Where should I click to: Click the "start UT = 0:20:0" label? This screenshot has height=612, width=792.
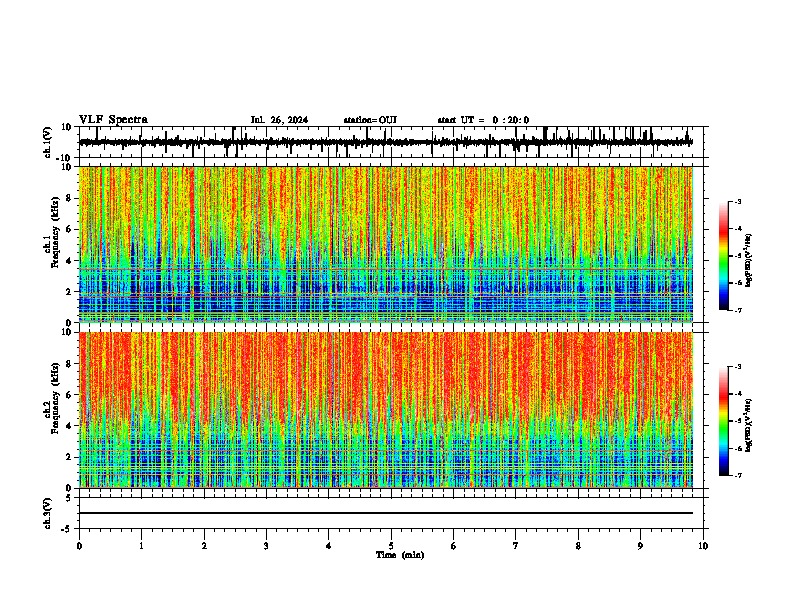483,120
